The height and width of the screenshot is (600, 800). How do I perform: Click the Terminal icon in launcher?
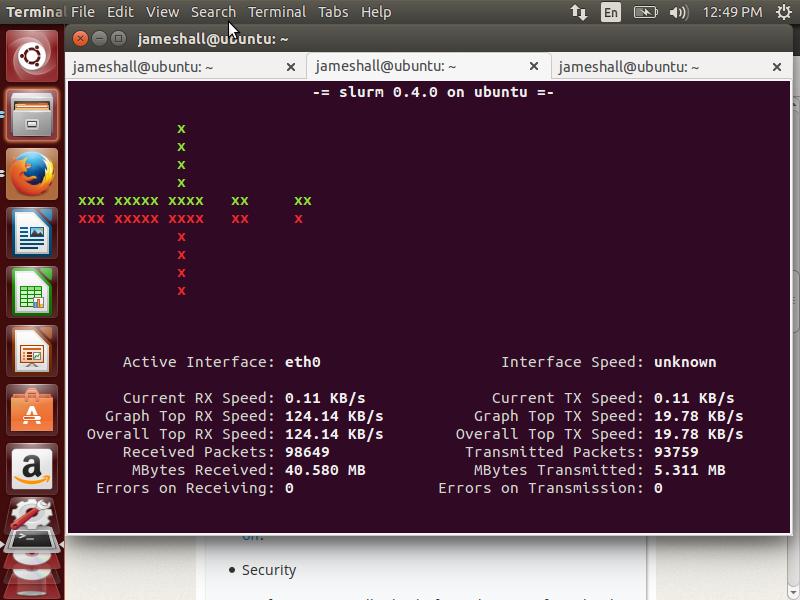pyautogui.click(x=32, y=541)
